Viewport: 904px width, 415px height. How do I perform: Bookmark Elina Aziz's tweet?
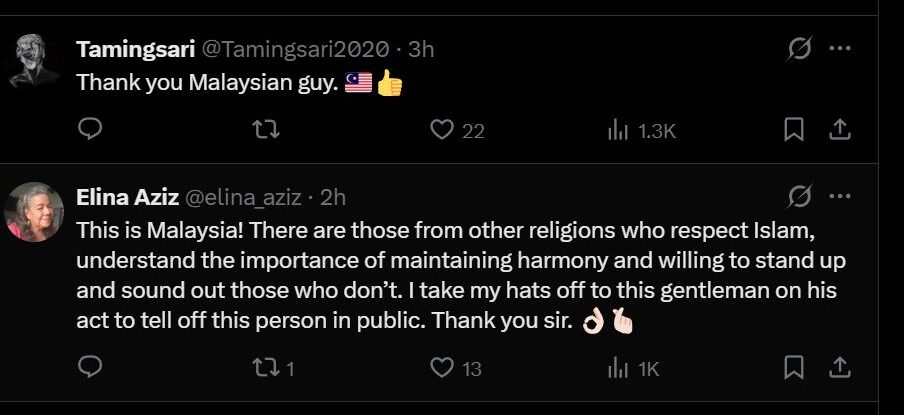794,367
